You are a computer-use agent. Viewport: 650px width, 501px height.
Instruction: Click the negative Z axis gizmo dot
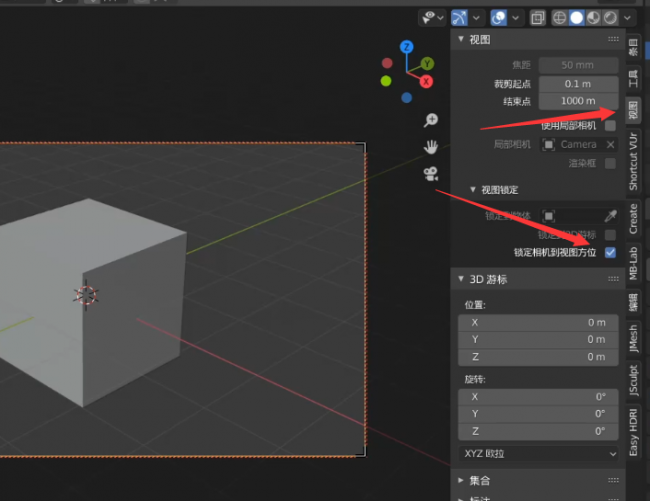pos(407,98)
